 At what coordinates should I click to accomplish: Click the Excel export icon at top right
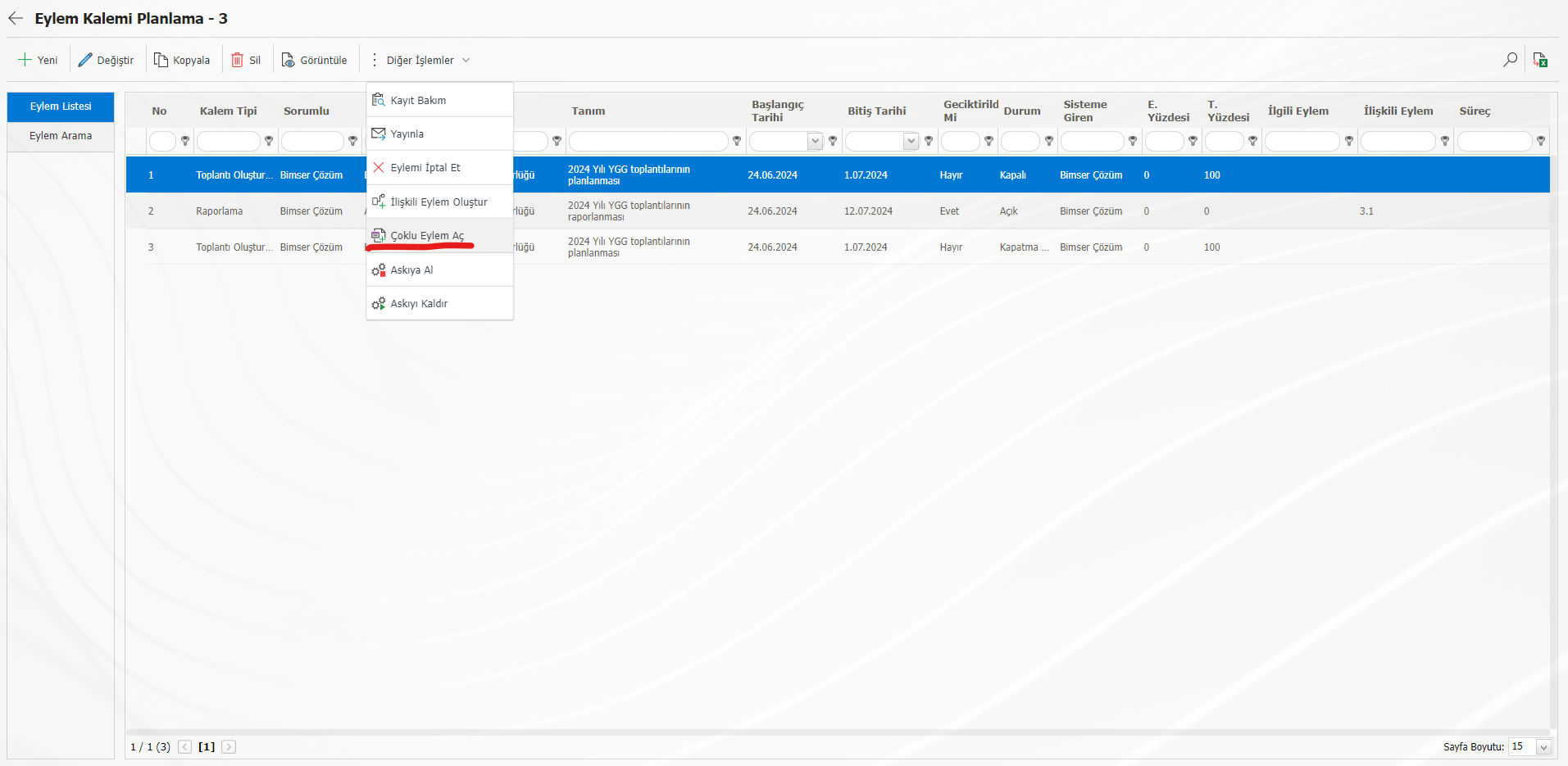(1540, 60)
